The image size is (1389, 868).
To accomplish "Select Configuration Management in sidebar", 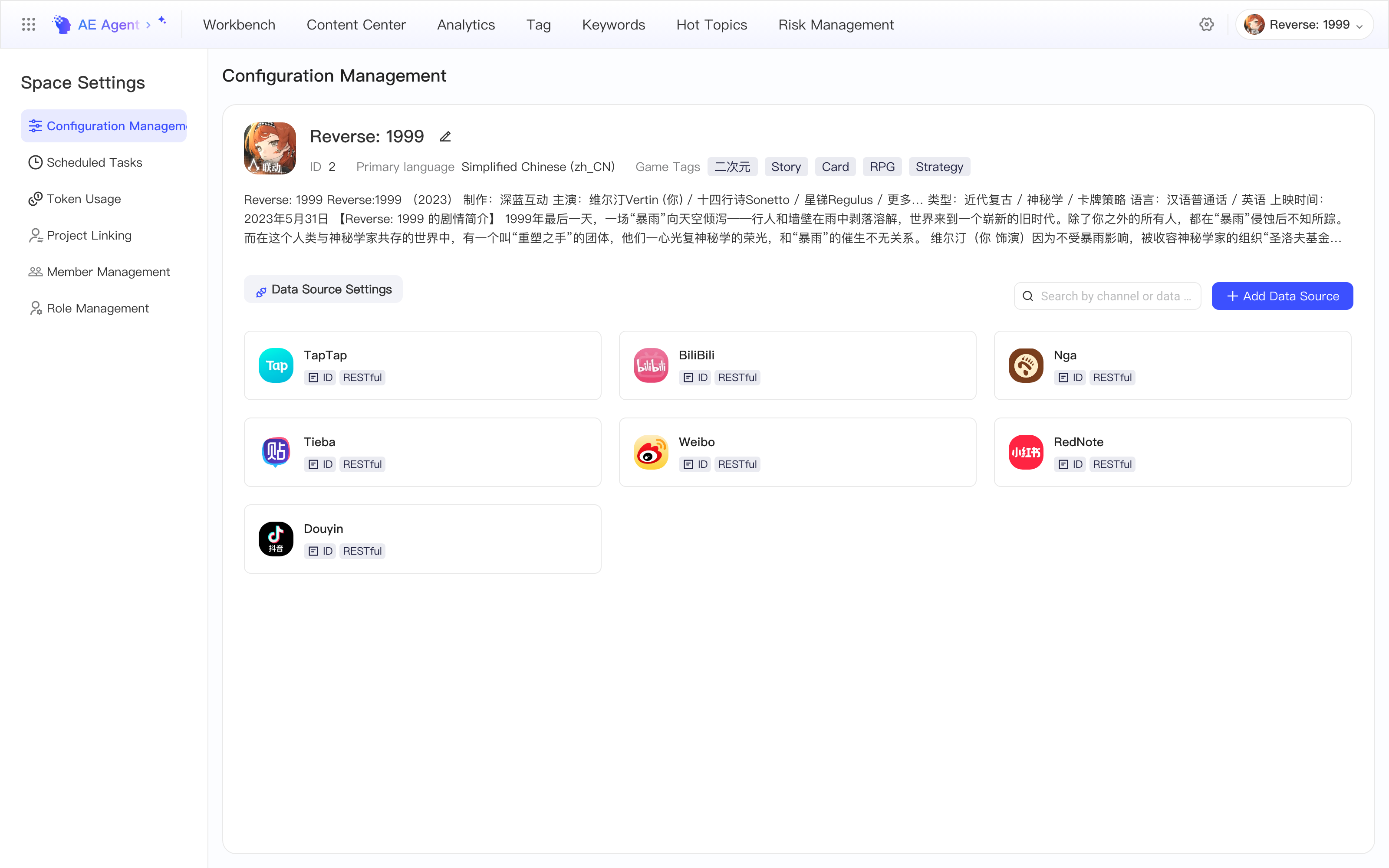I will [104, 126].
